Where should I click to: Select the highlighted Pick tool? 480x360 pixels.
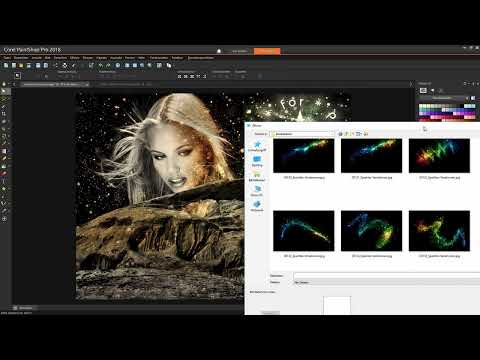(x=4, y=91)
